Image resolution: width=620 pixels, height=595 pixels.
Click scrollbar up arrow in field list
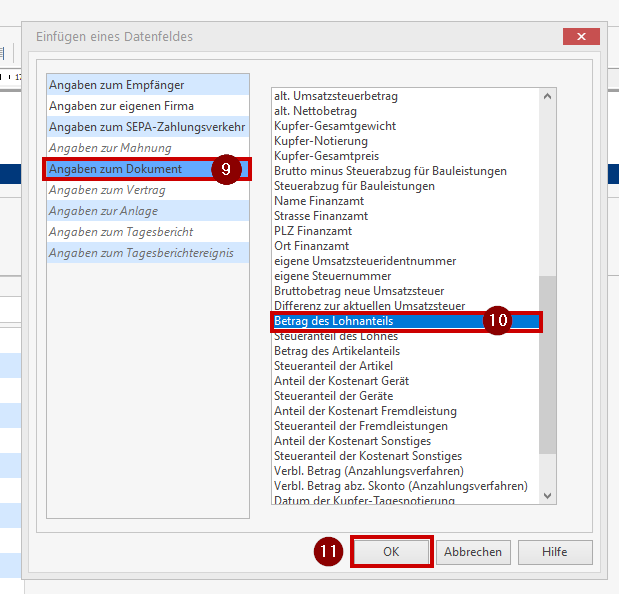point(547,97)
